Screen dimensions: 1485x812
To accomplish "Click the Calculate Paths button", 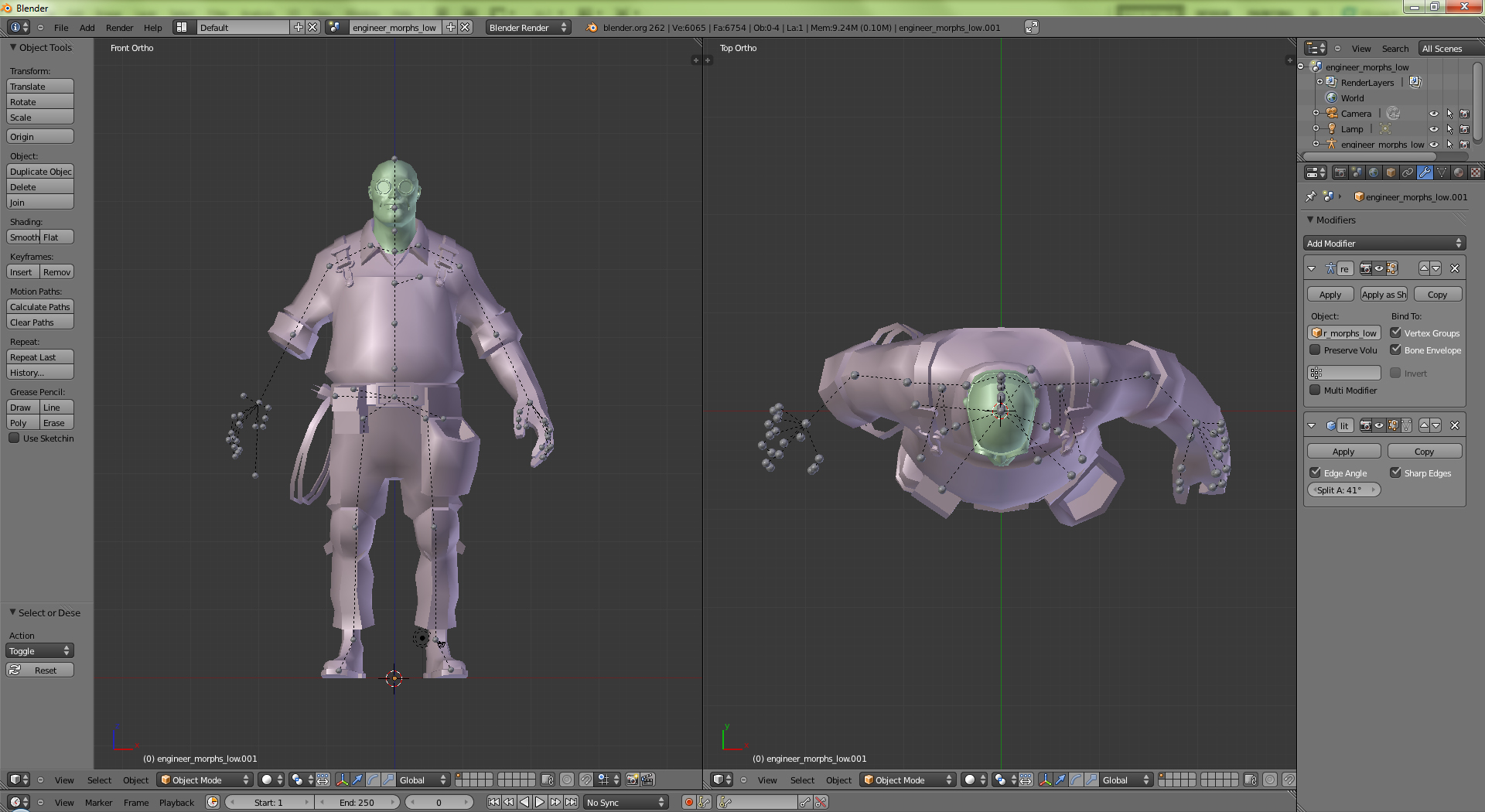I will (40, 307).
